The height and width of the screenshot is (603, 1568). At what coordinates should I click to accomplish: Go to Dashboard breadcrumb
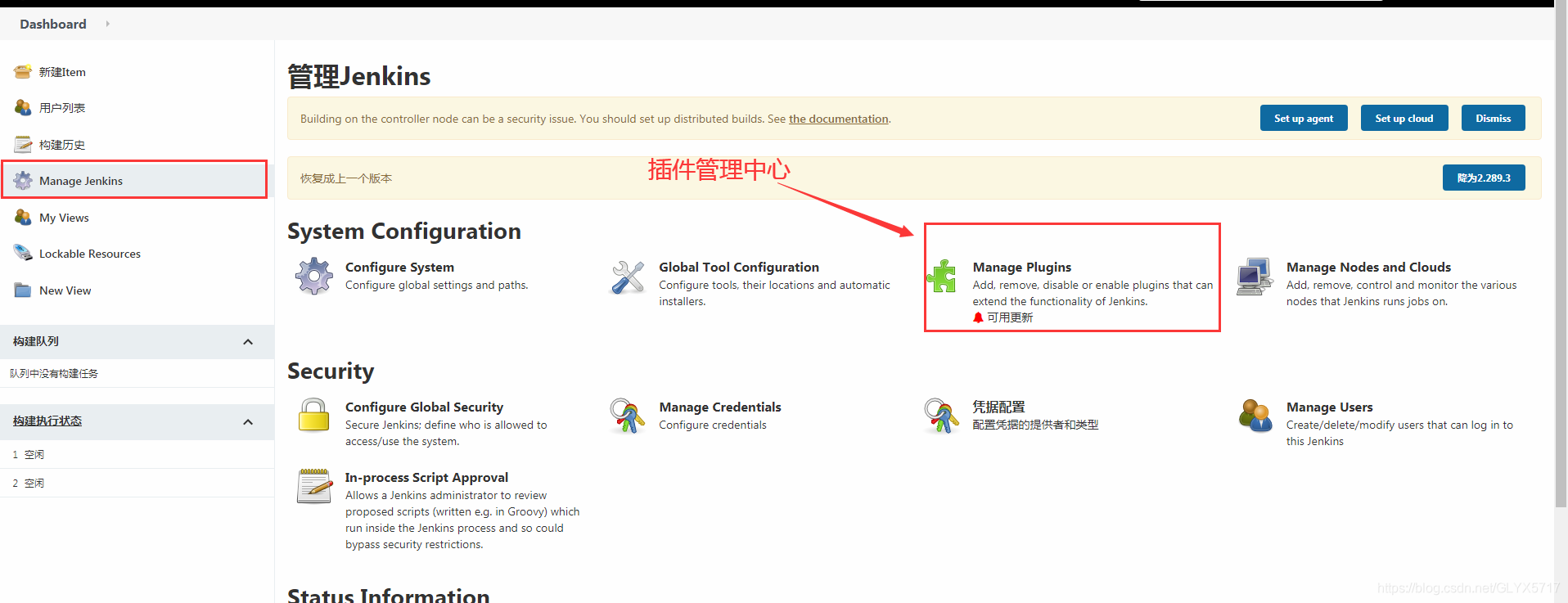click(x=53, y=24)
